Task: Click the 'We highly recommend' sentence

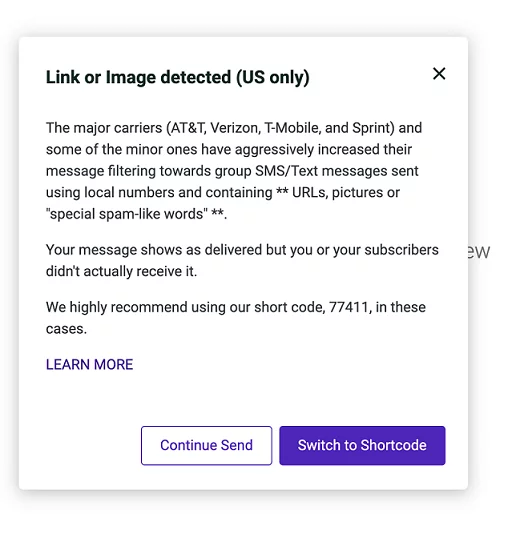Action: click(x=116, y=307)
